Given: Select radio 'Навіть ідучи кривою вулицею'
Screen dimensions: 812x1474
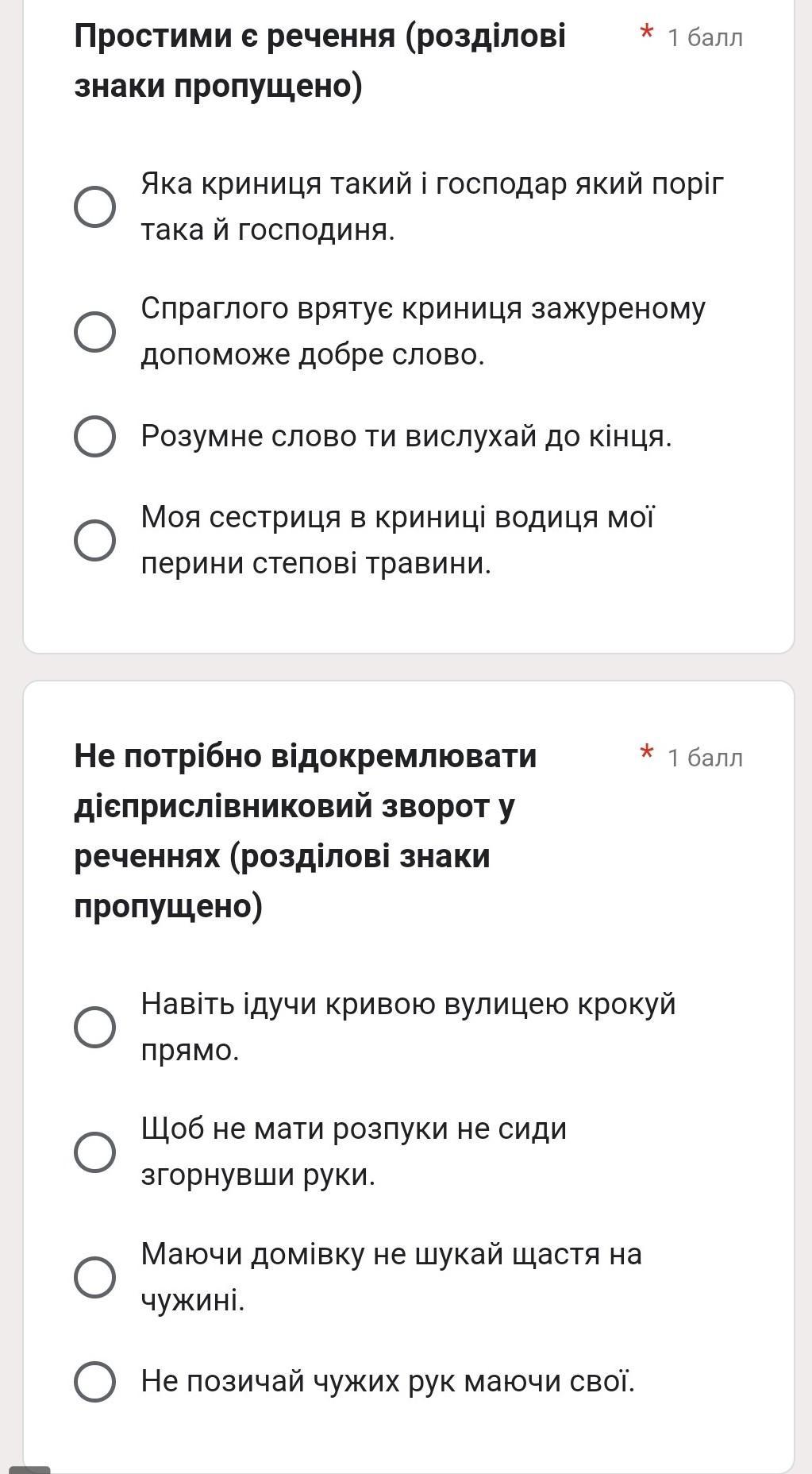Looking at the screenshot, I should click(x=94, y=1027).
